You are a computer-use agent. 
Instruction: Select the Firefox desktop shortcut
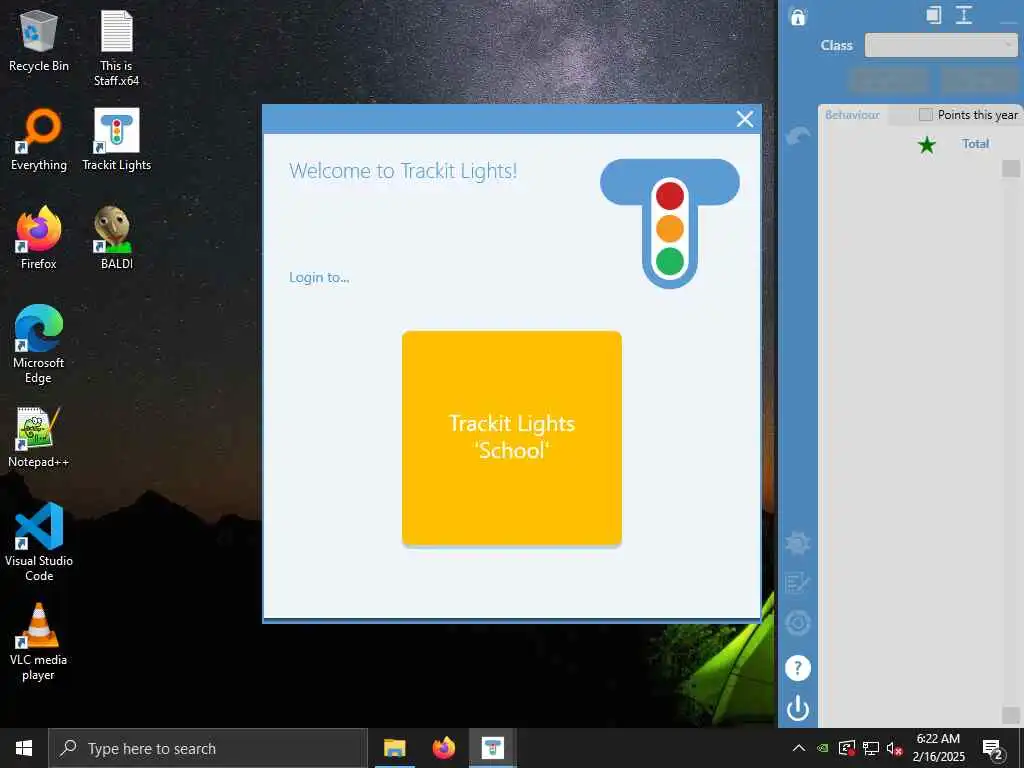pyautogui.click(x=39, y=238)
